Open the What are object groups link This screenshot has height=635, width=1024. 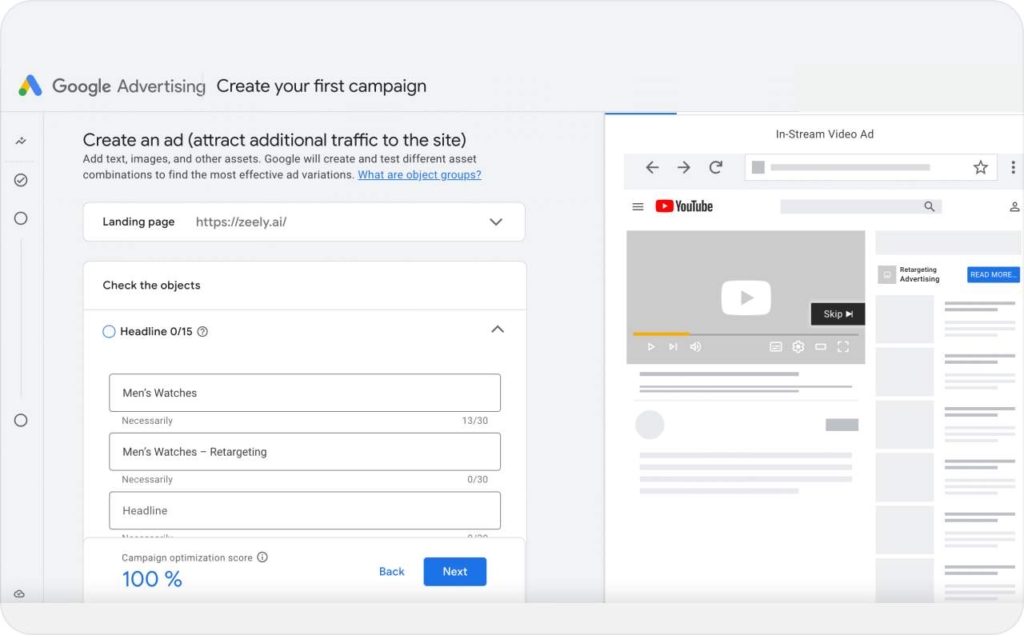pyautogui.click(x=419, y=174)
